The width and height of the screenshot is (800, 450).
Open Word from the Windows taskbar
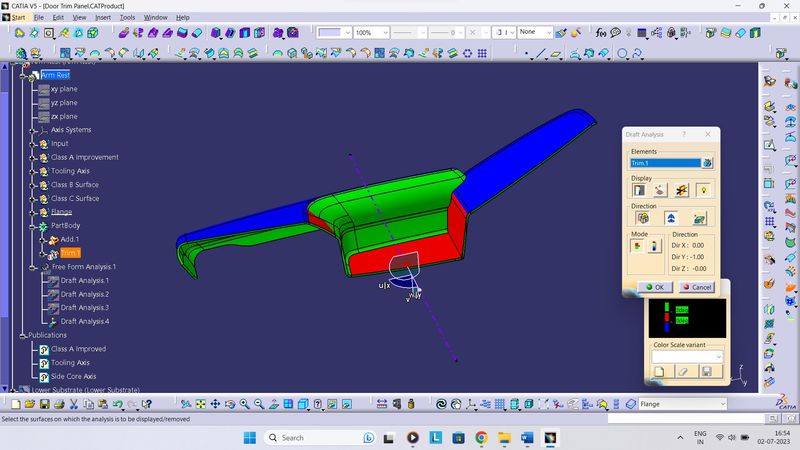click(527, 438)
